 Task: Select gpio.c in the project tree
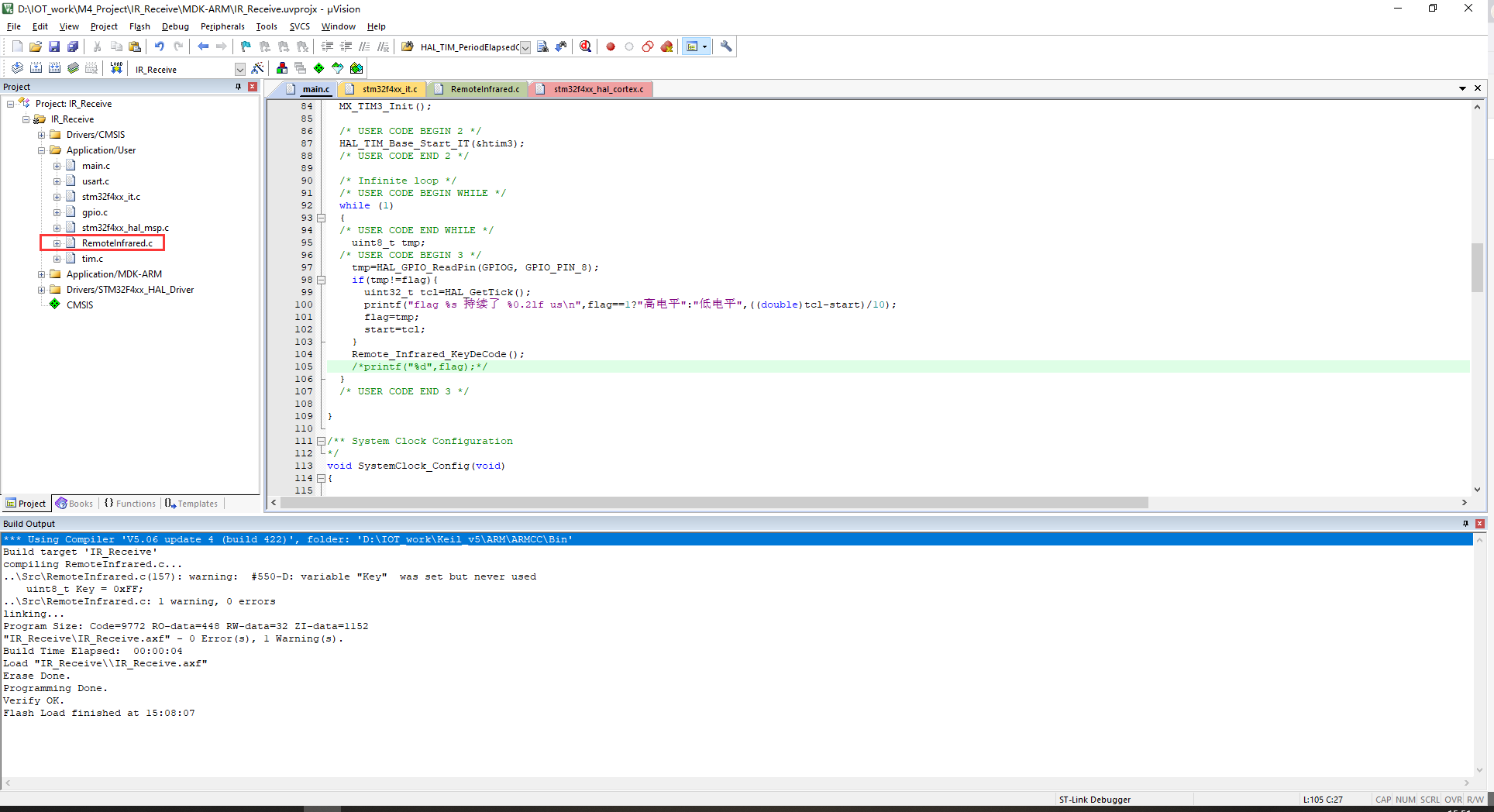[x=95, y=212]
